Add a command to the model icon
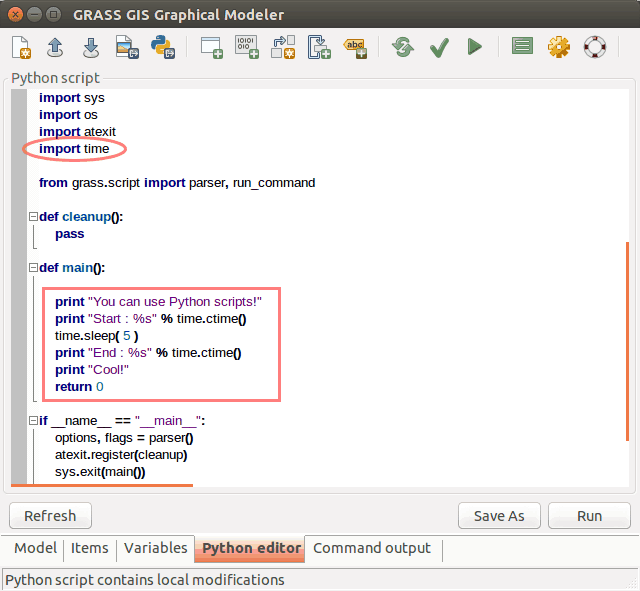640x591 pixels. [211, 47]
